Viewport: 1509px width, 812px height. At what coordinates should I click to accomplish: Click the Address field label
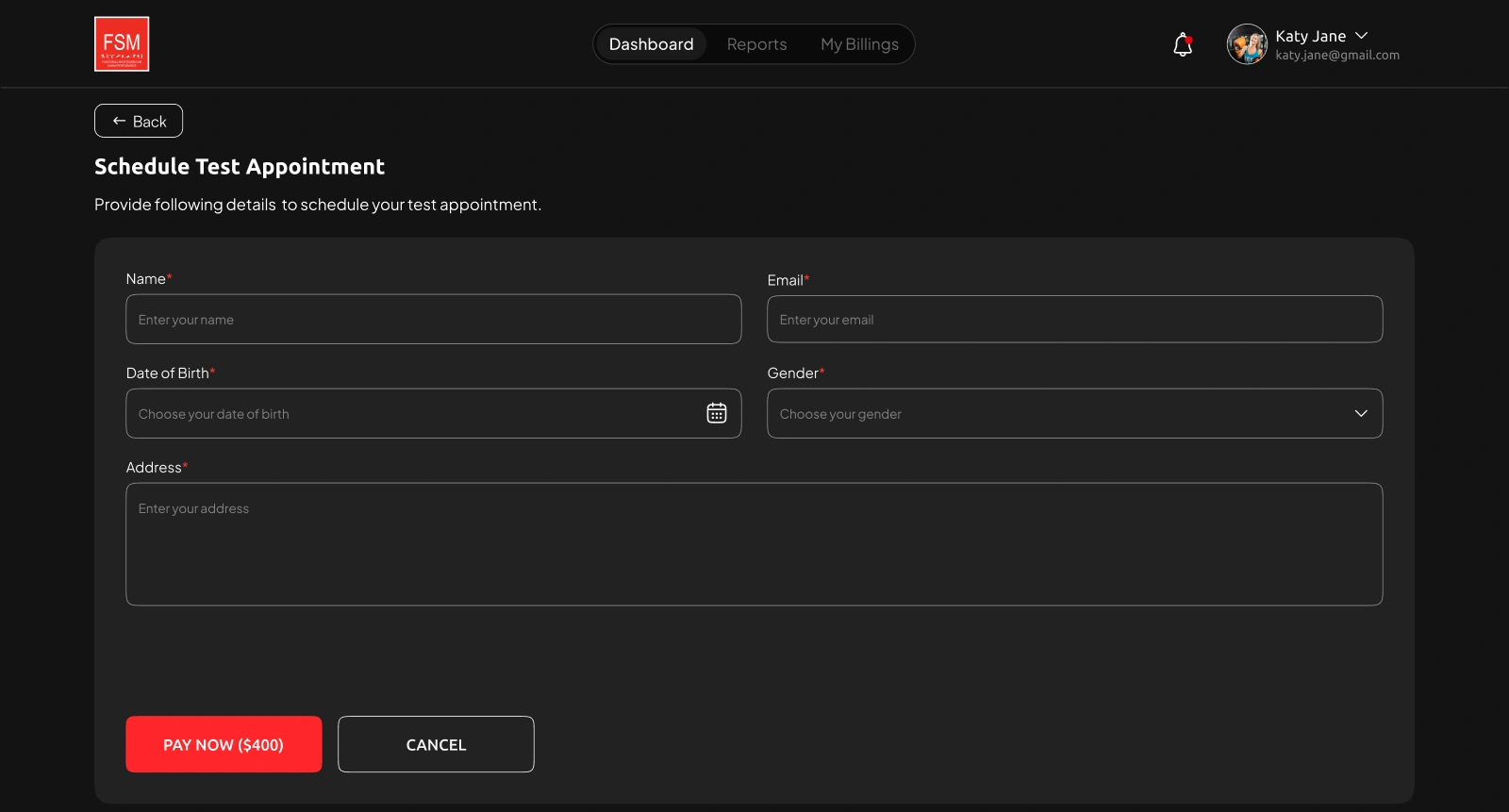157,468
